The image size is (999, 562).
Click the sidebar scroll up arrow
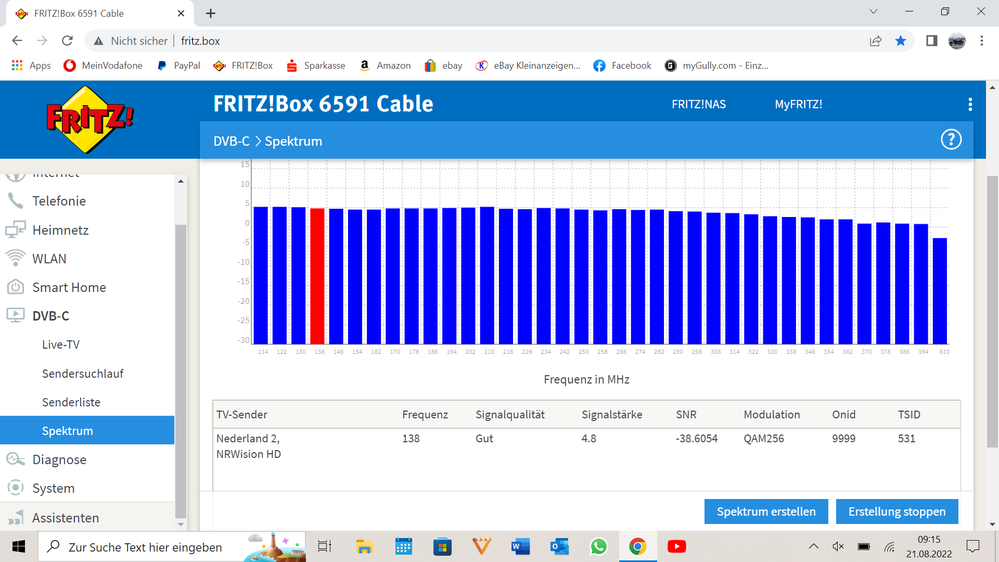click(x=181, y=182)
